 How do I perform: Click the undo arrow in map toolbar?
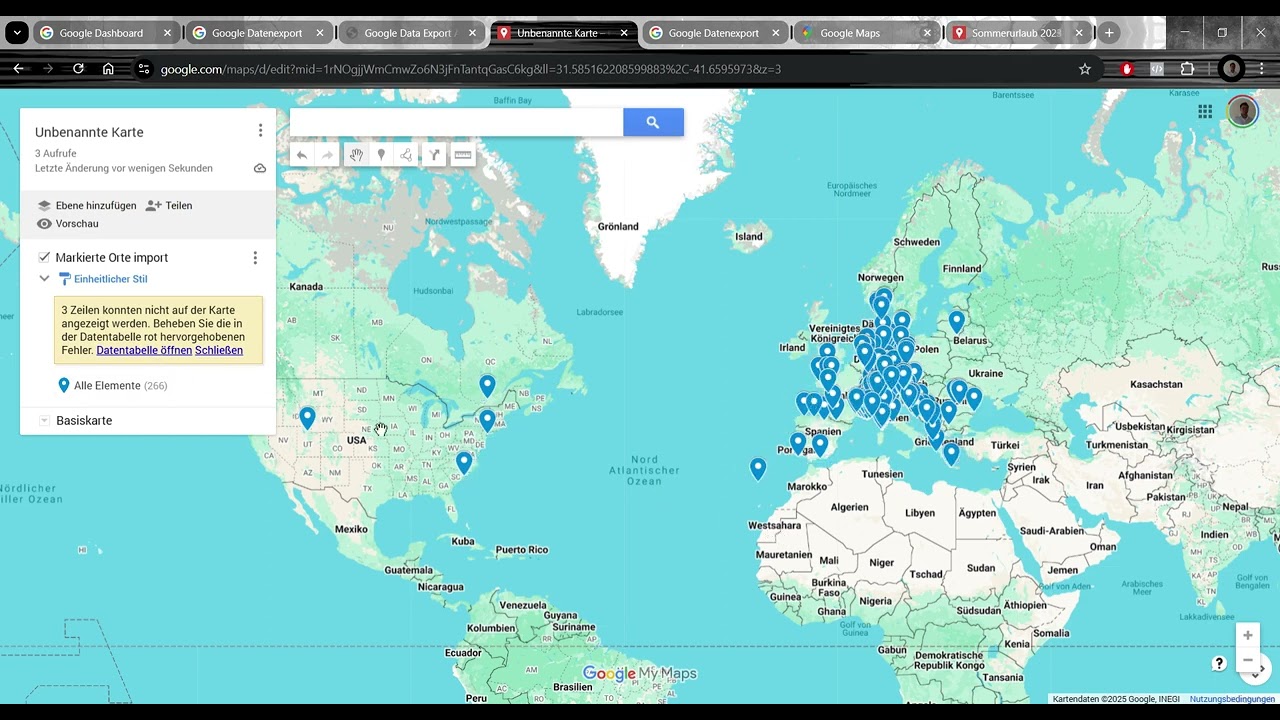coord(302,155)
